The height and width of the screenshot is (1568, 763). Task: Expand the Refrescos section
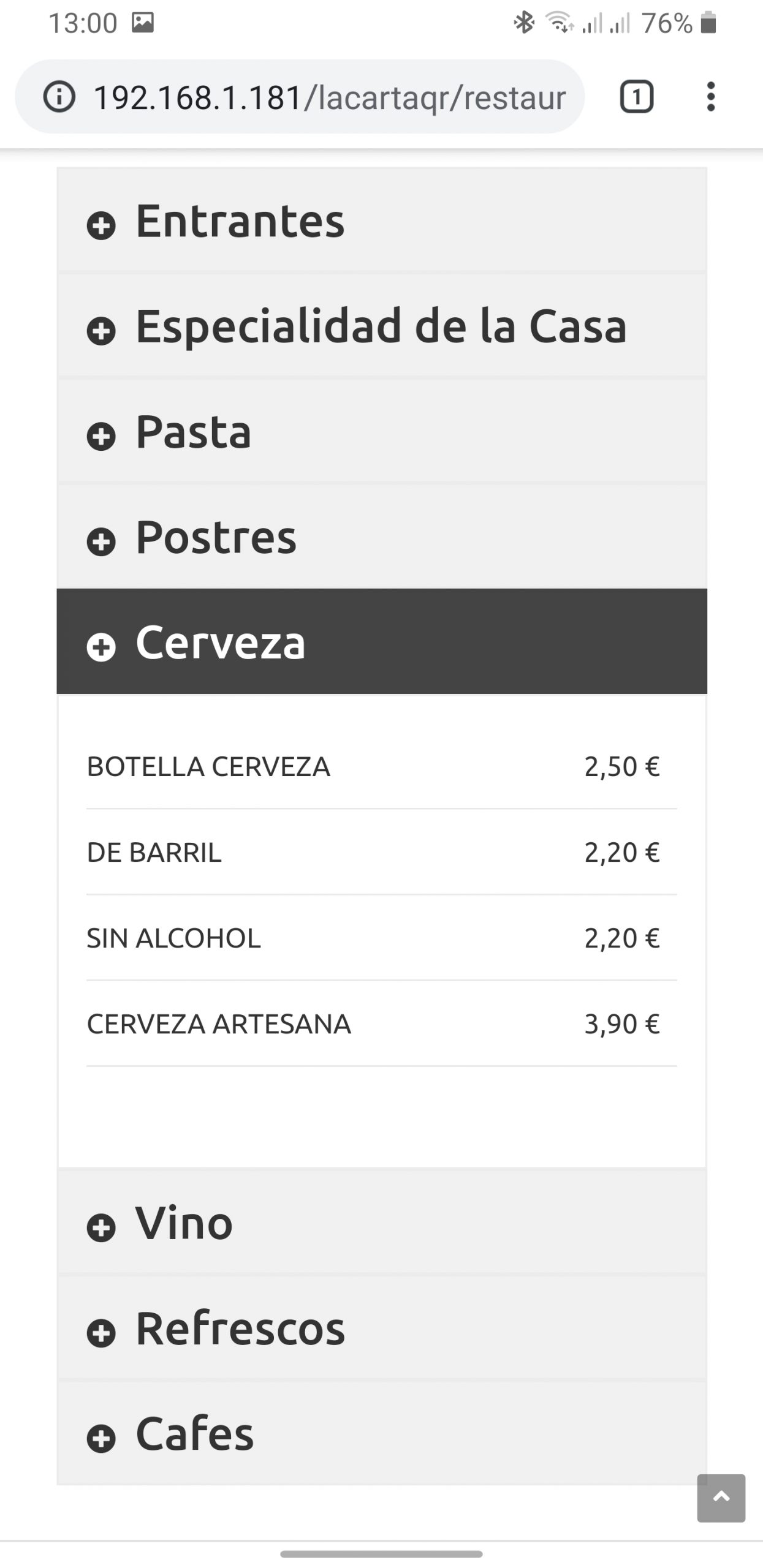coord(382,1328)
